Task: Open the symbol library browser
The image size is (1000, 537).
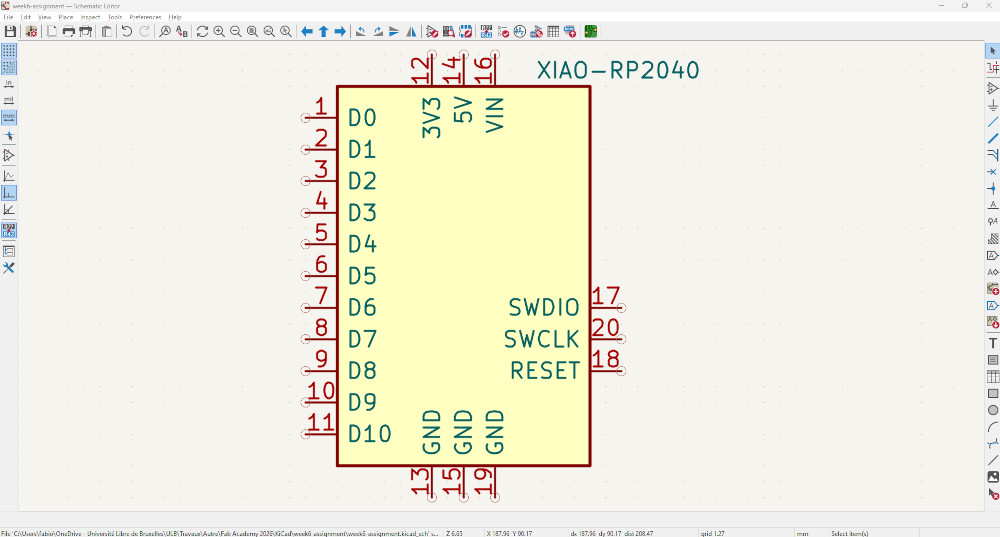Action: [x=449, y=31]
